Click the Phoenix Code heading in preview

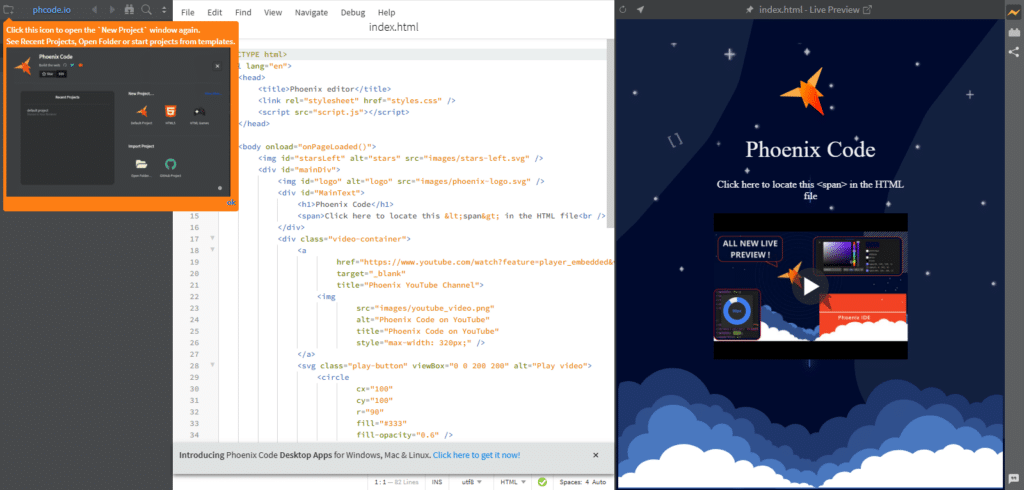point(810,149)
